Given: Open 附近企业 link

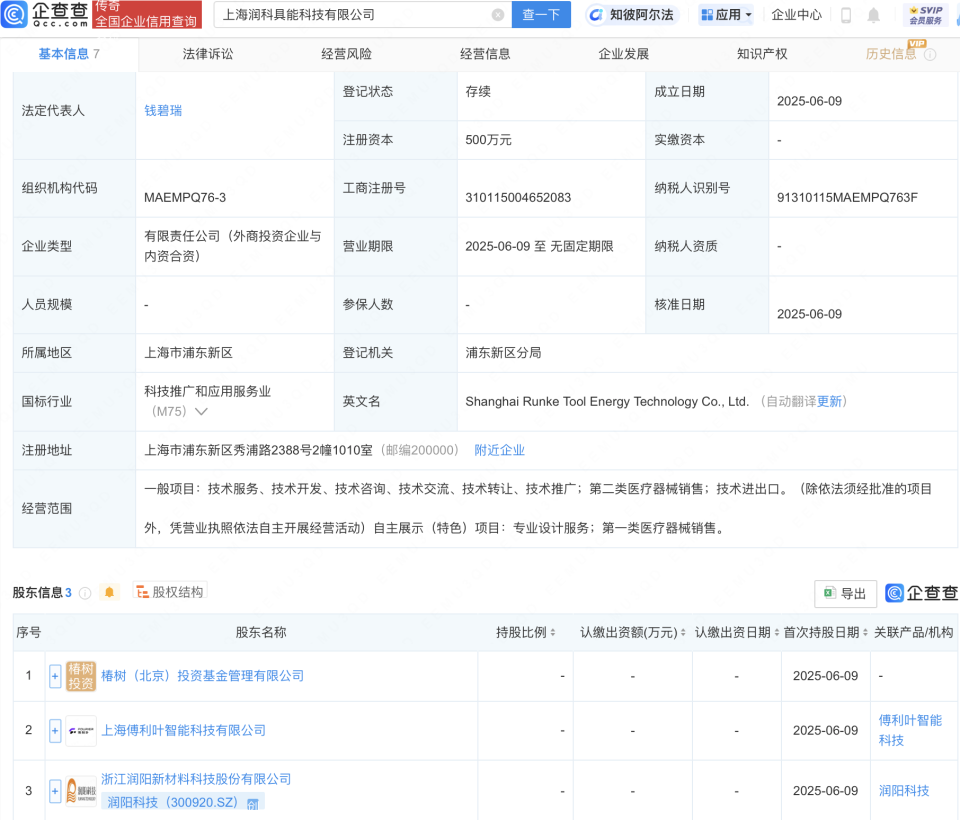Looking at the screenshot, I should point(500,450).
